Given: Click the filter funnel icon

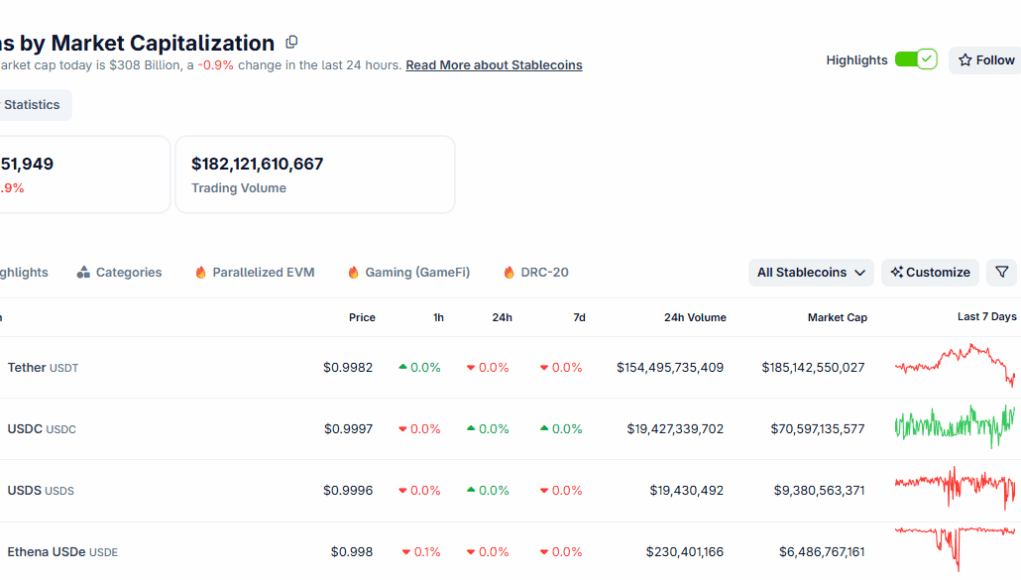Looking at the screenshot, I should (1002, 272).
